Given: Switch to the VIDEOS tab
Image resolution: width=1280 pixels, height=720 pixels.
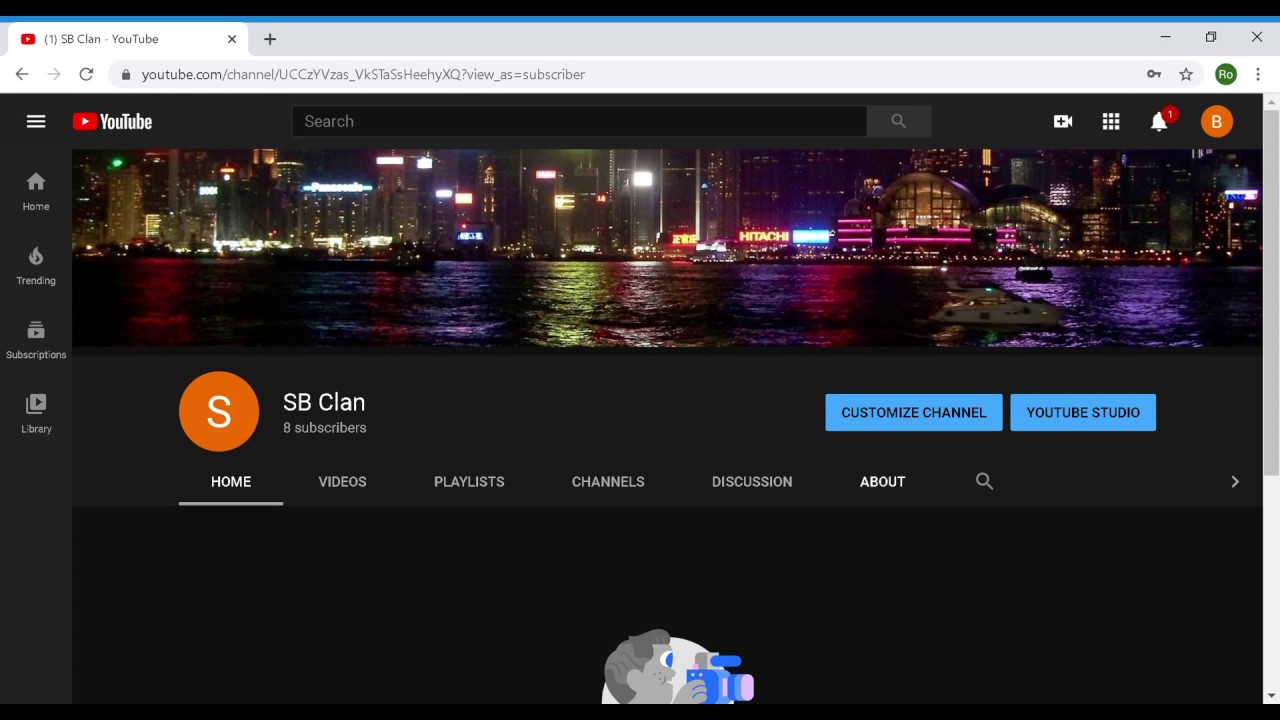Looking at the screenshot, I should [342, 481].
